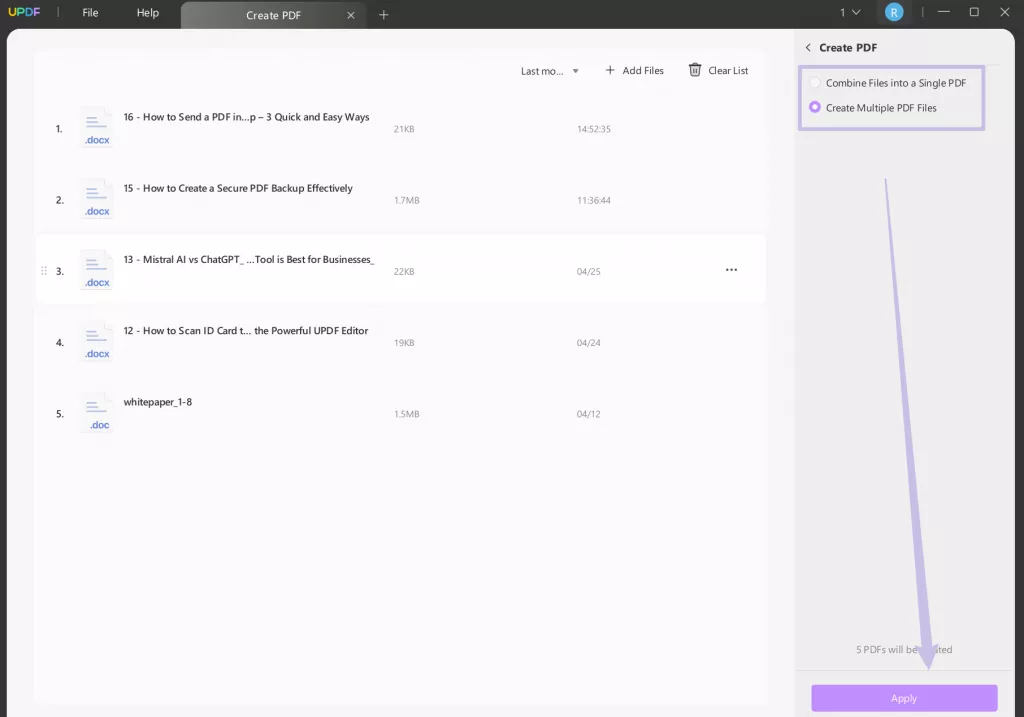Click the user avatar R icon
The height and width of the screenshot is (717, 1024).
pos(893,13)
